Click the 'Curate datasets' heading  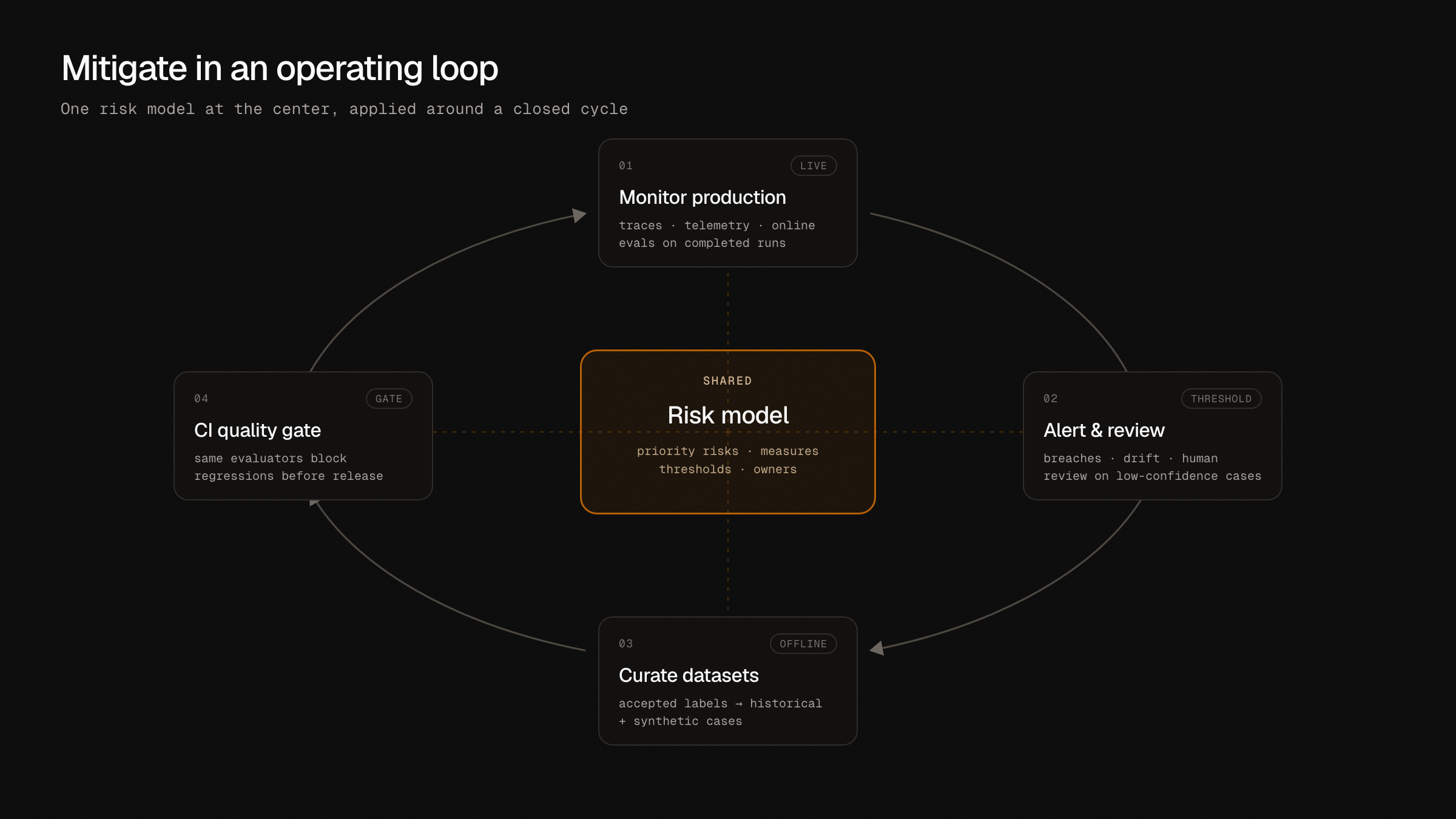689,675
